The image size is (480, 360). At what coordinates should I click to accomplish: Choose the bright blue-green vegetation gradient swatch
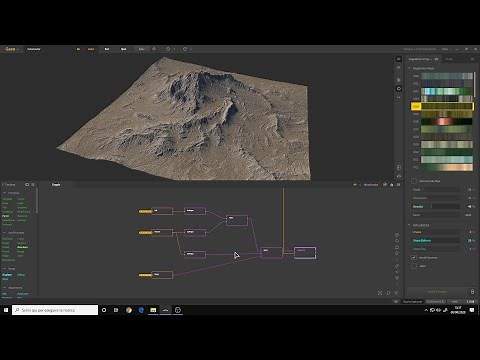click(x=447, y=91)
